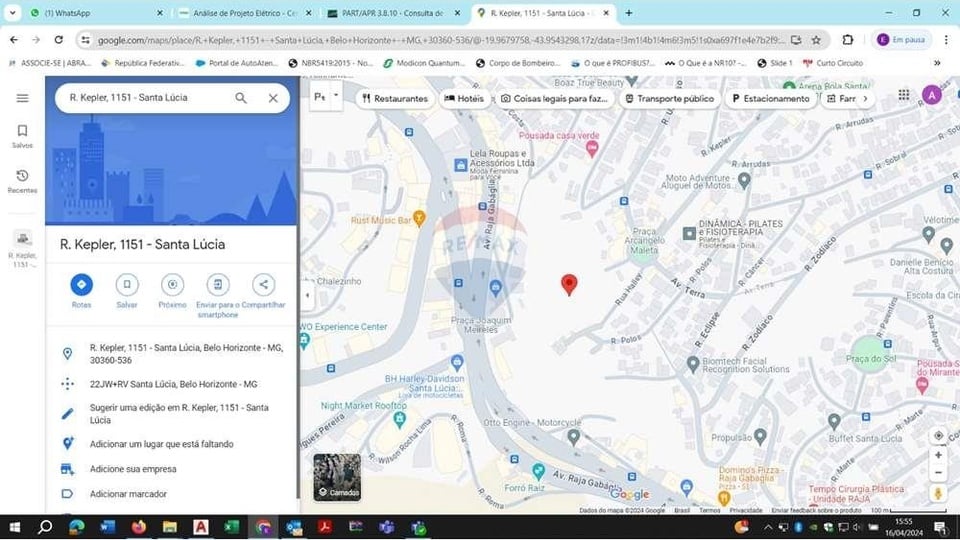The height and width of the screenshot is (540, 960).
Task: Open Corpo de Bombeiros bookmark
Action: (x=517, y=63)
